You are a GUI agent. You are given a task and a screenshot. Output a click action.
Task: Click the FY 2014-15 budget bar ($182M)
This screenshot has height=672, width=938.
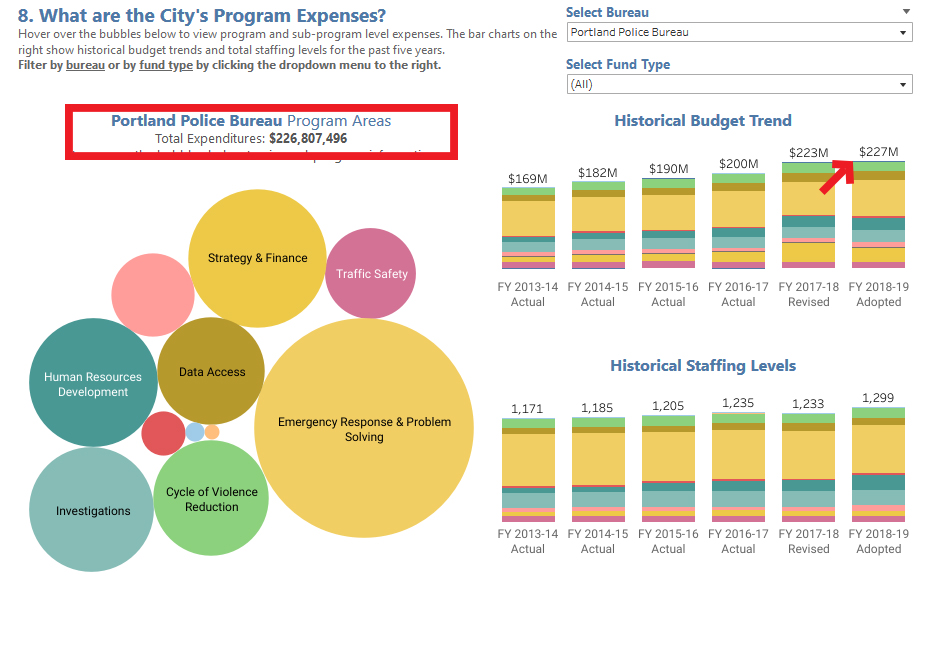click(598, 224)
